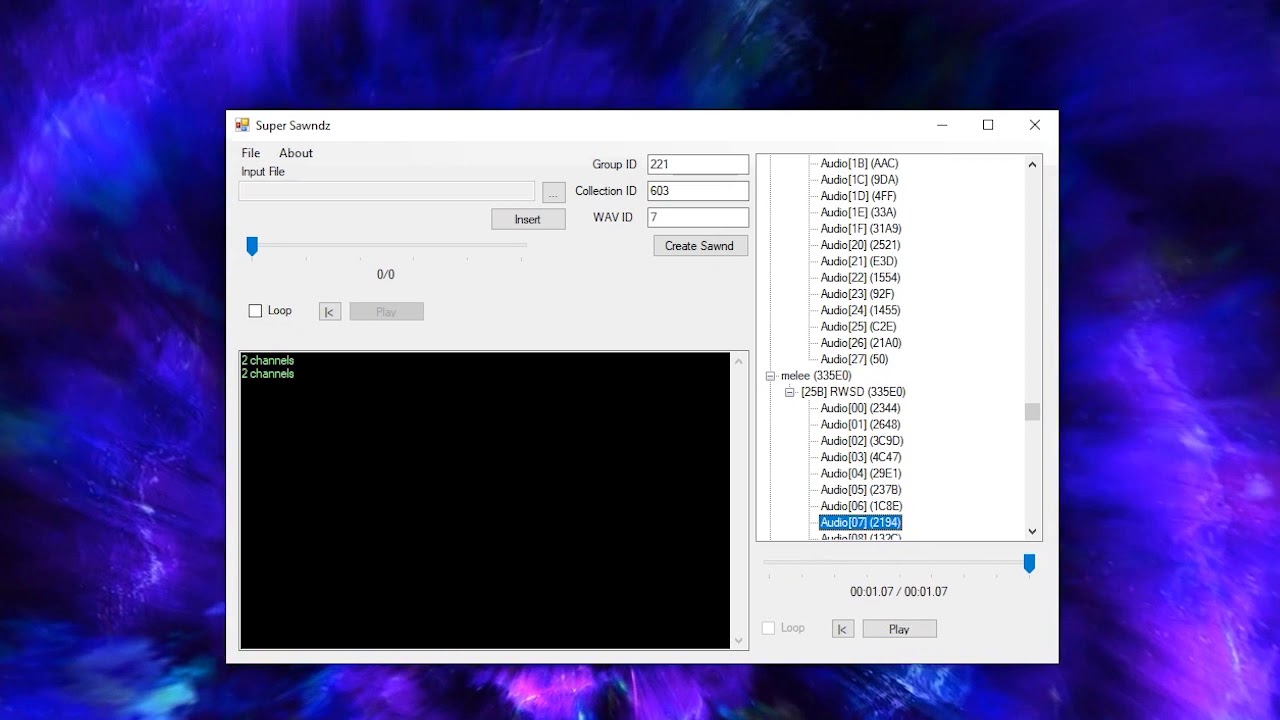This screenshot has height=720, width=1280.
Task: Select Audio[01] (2648)
Action: (x=861, y=425)
